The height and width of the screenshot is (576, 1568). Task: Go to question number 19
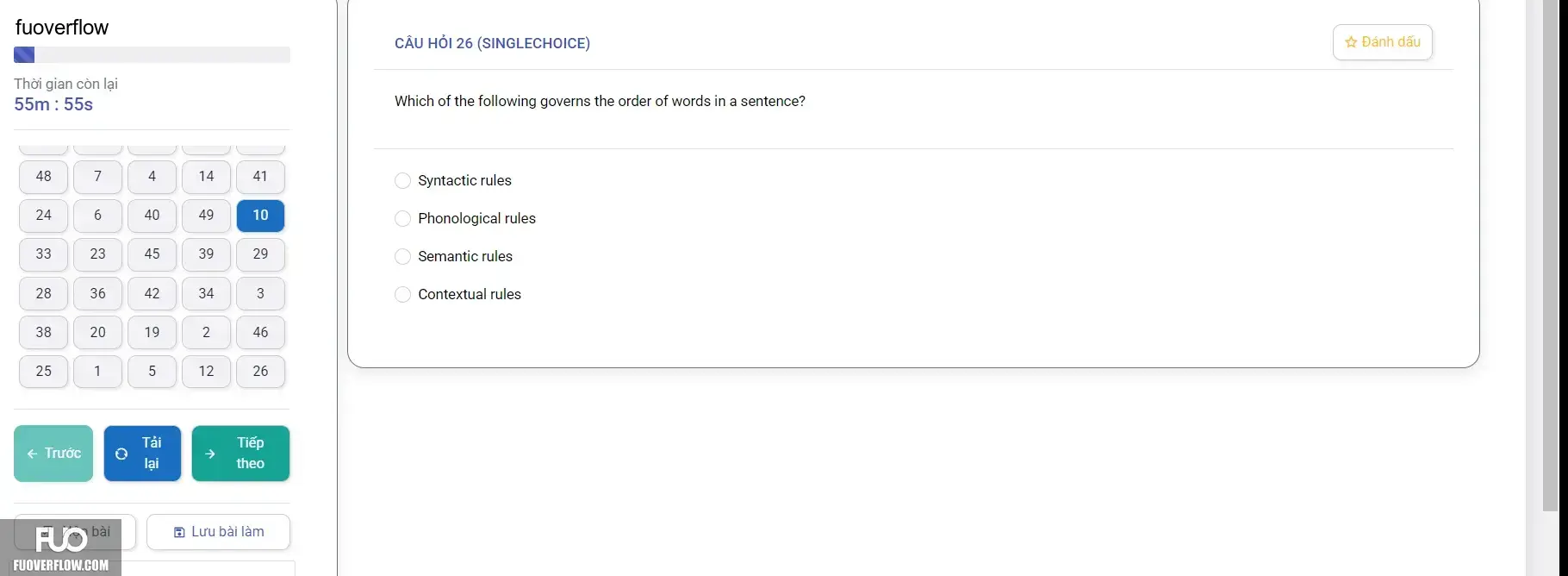(152, 333)
